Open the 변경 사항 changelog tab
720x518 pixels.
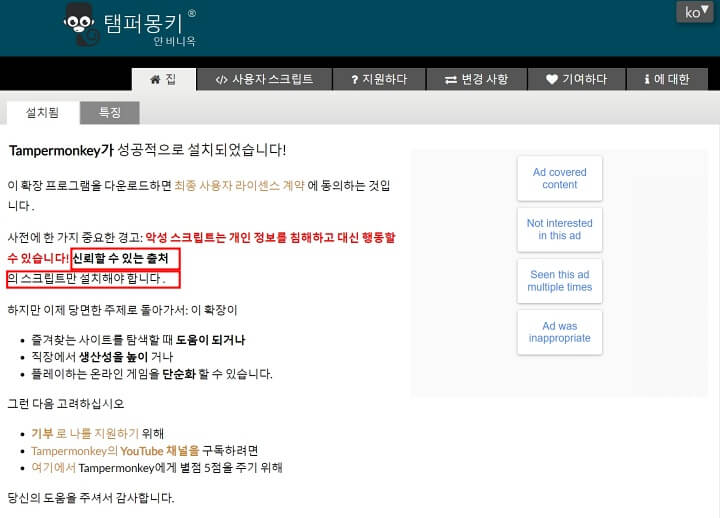coord(477,79)
